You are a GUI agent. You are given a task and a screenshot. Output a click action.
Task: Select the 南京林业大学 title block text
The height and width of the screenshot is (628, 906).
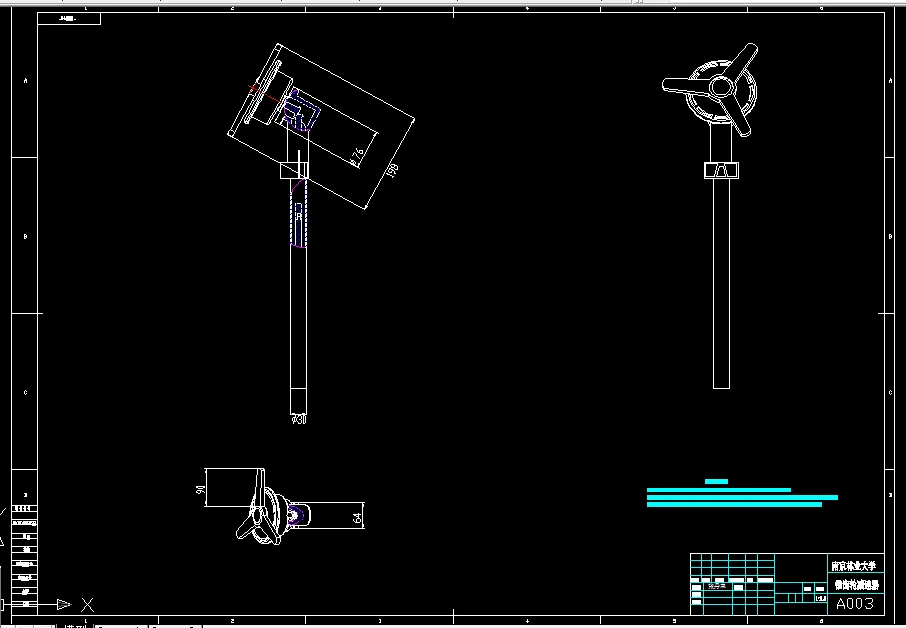(853, 566)
